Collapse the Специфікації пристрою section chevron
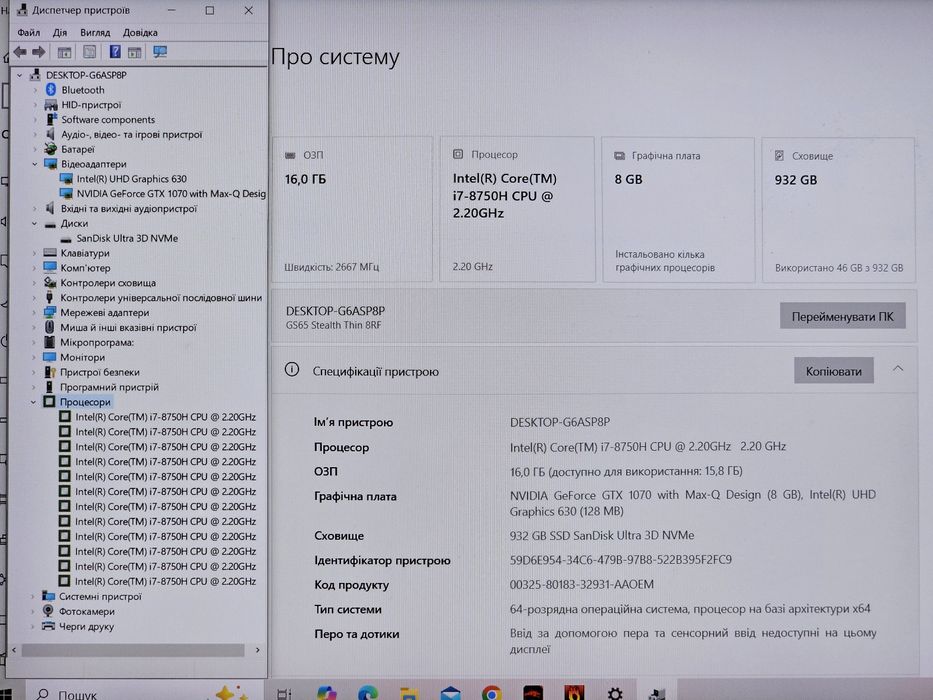Viewport: 933px width, 700px height. click(897, 369)
